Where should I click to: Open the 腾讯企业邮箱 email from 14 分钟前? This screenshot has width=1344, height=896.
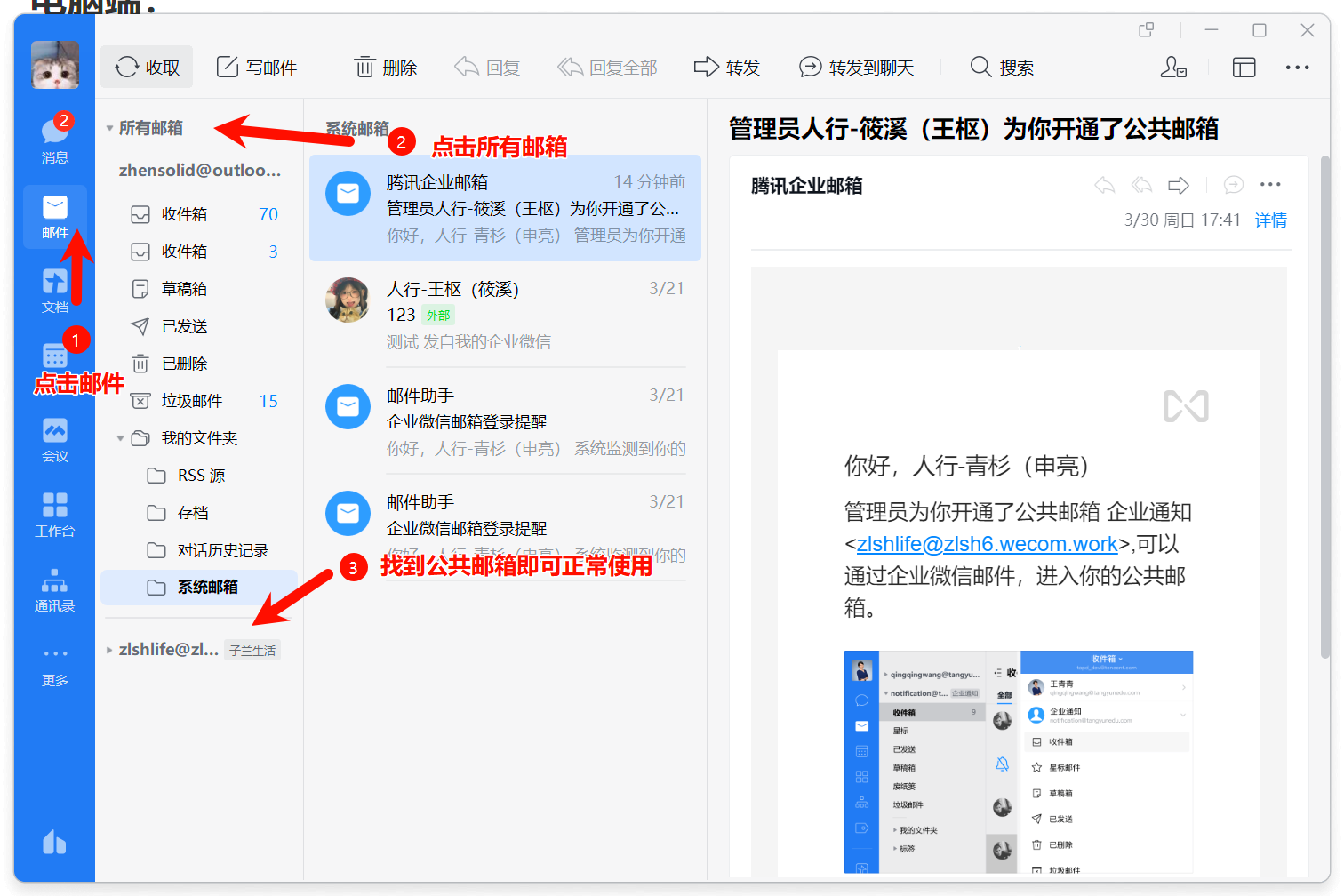[x=505, y=208]
